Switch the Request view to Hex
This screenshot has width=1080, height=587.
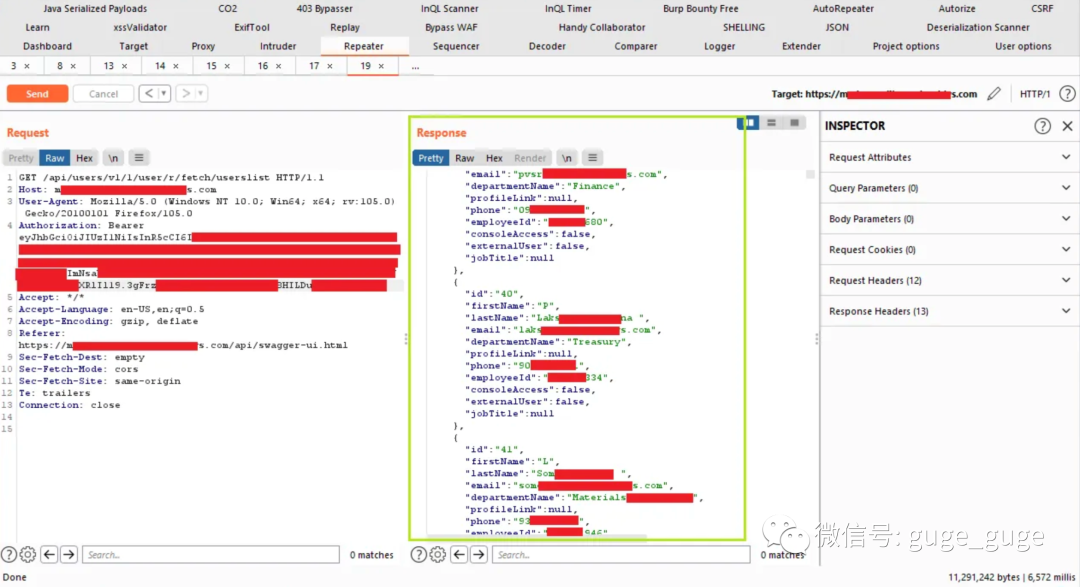pyautogui.click(x=84, y=158)
